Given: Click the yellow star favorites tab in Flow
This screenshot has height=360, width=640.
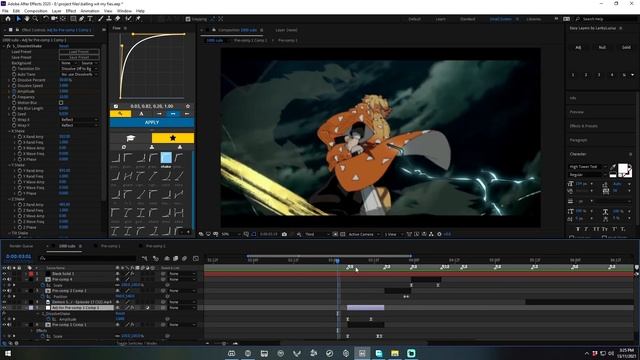Looking at the screenshot, I should coord(173,138).
